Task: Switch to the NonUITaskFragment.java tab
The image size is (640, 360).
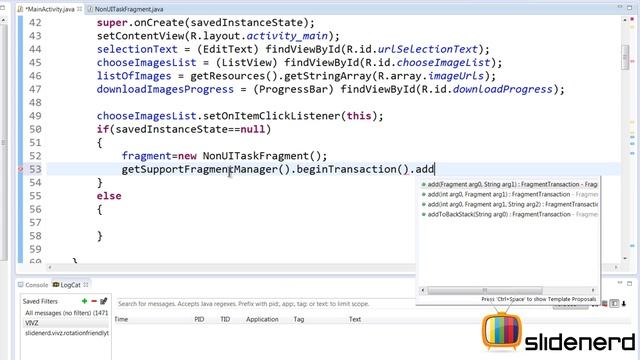Action: click(126, 9)
